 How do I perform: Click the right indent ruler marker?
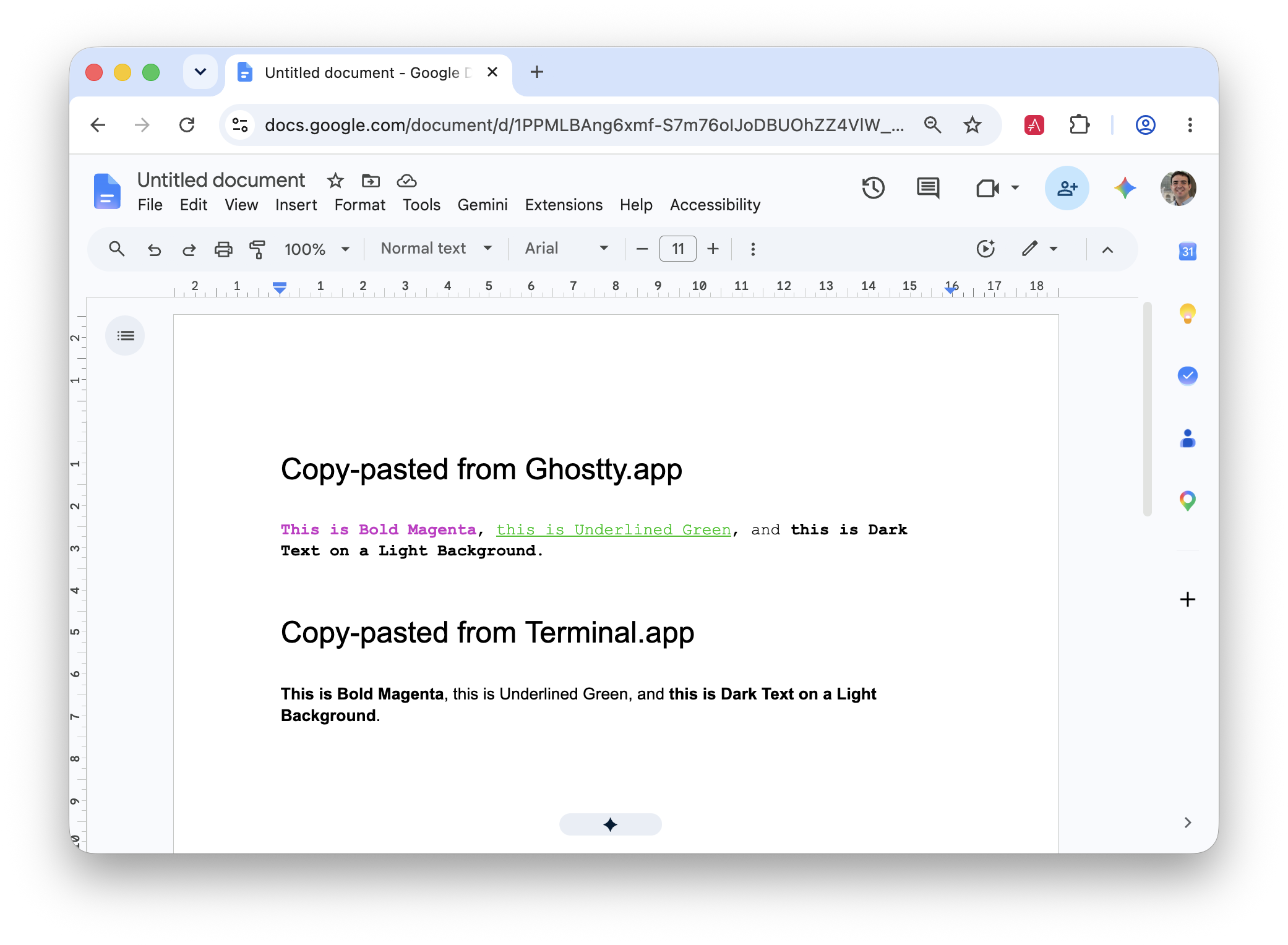tap(951, 289)
